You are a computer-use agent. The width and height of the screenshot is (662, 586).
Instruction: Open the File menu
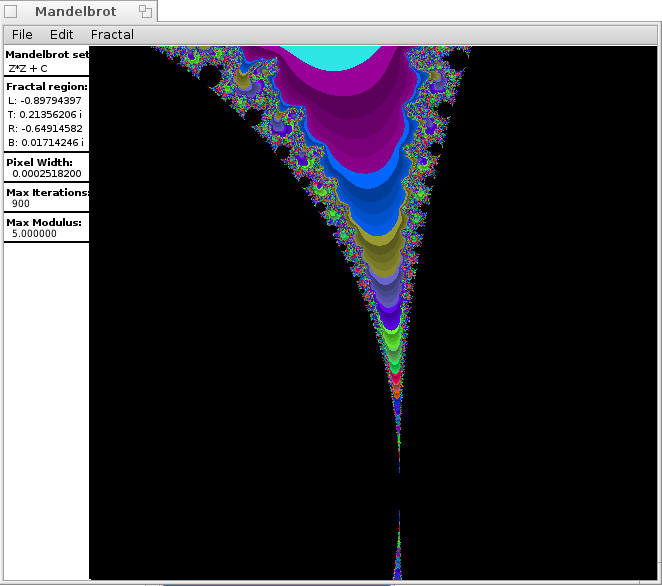[22, 34]
